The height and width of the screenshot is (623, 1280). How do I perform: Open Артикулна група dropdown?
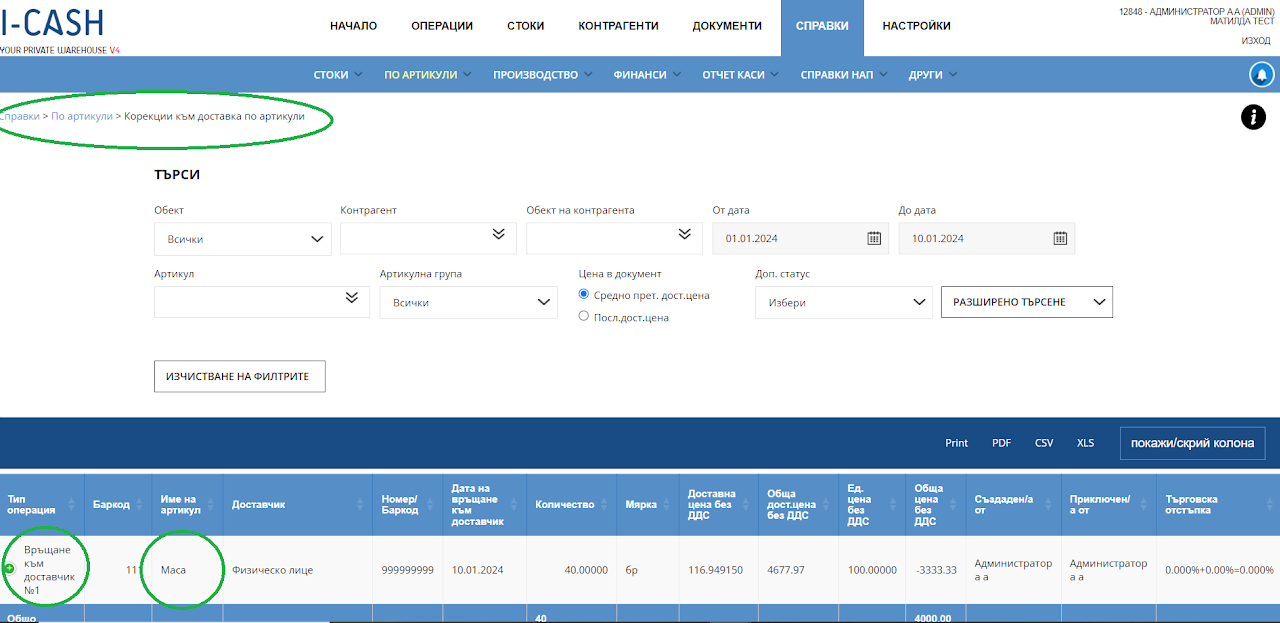468,302
